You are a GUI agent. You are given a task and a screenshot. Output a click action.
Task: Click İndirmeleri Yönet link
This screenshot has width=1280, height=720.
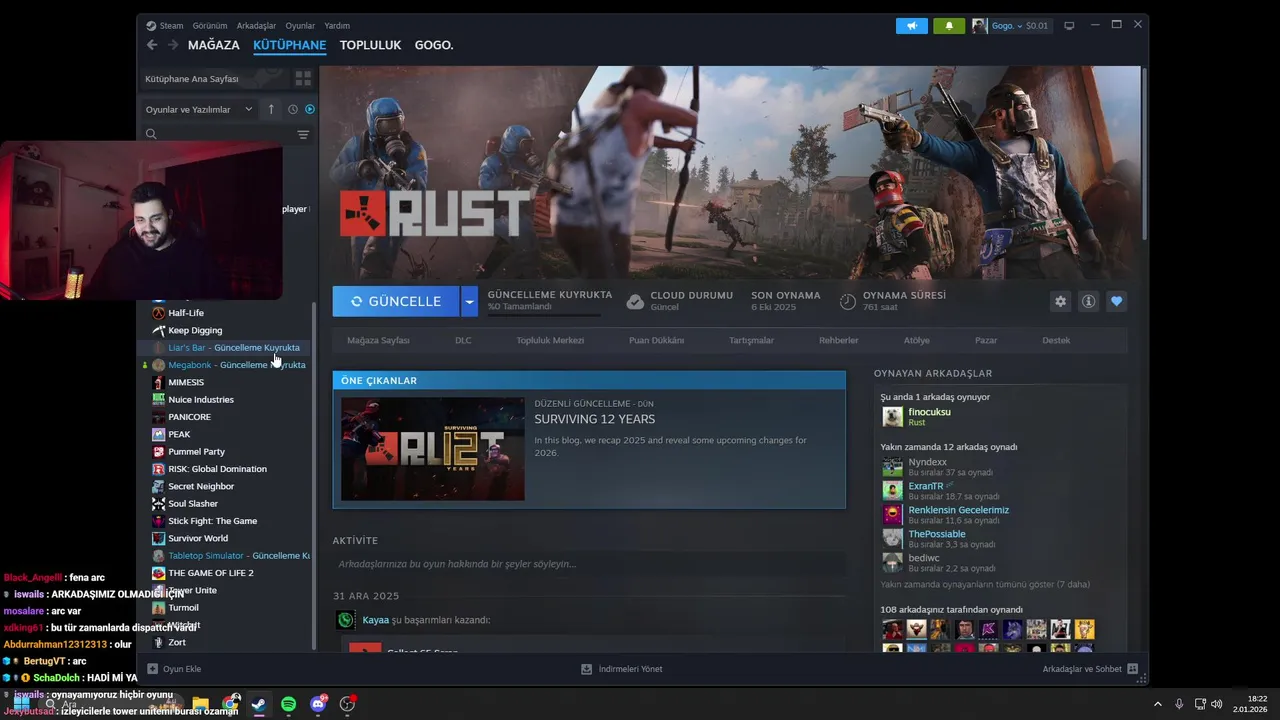(x=622, y=669)
